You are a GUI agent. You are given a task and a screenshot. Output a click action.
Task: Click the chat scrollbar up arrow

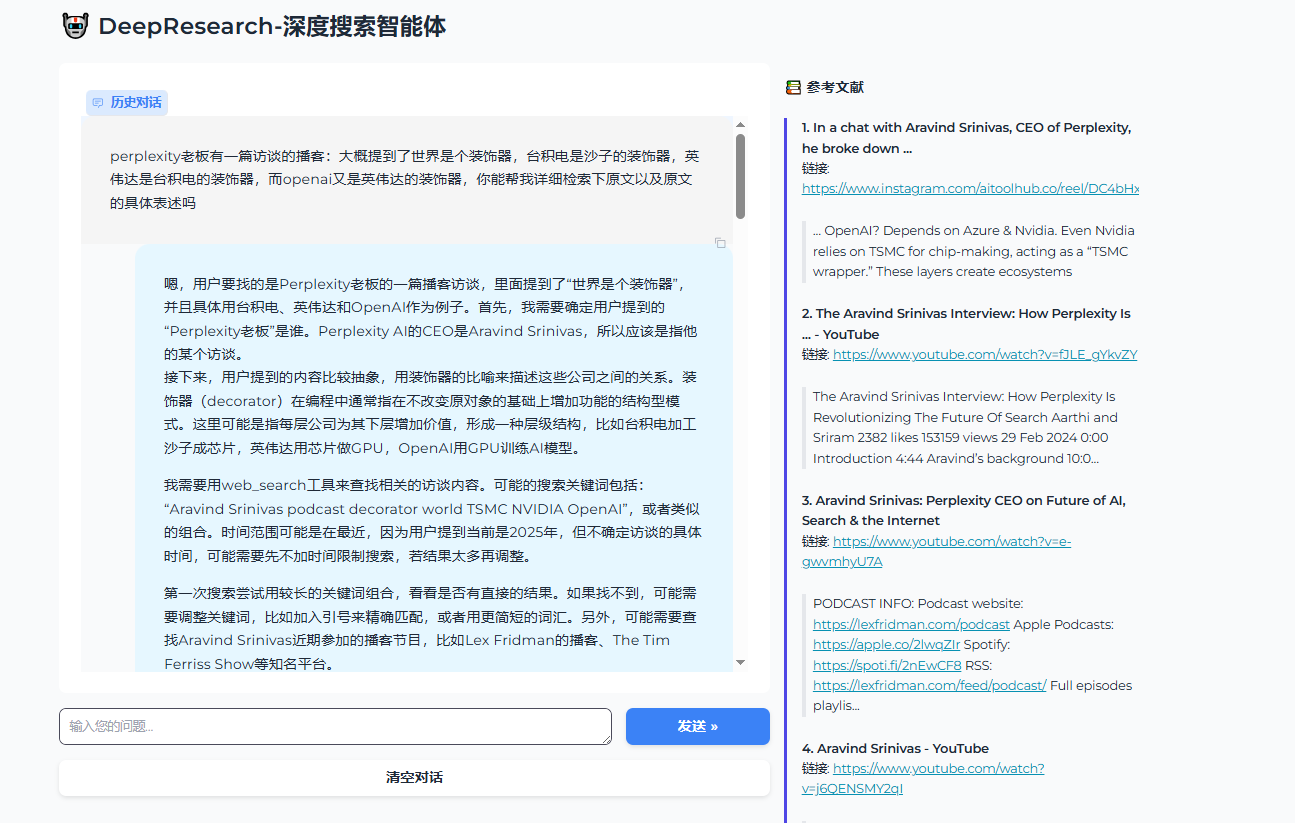coord(740,125)
